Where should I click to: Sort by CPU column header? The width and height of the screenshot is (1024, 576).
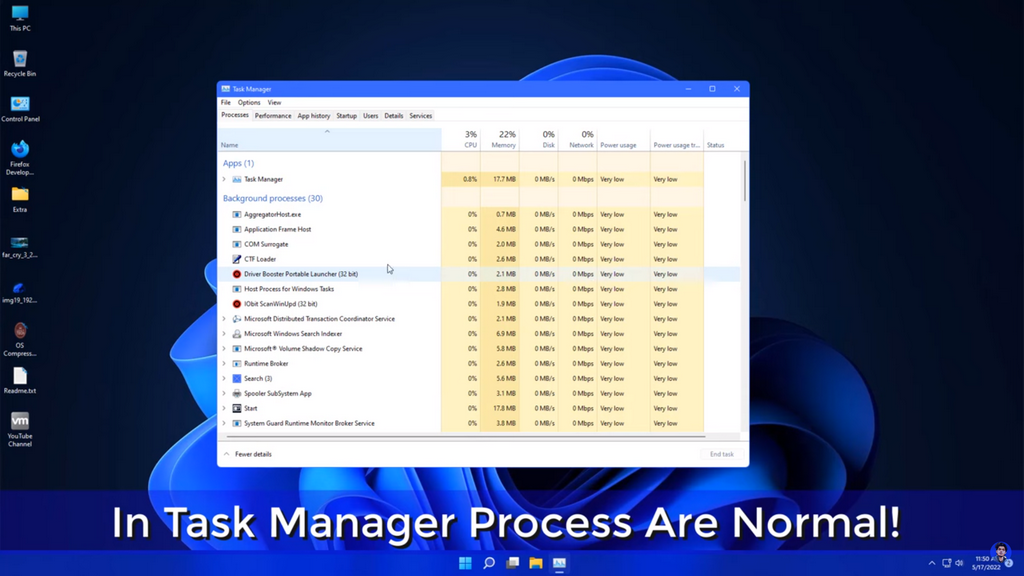coord(461,140)
